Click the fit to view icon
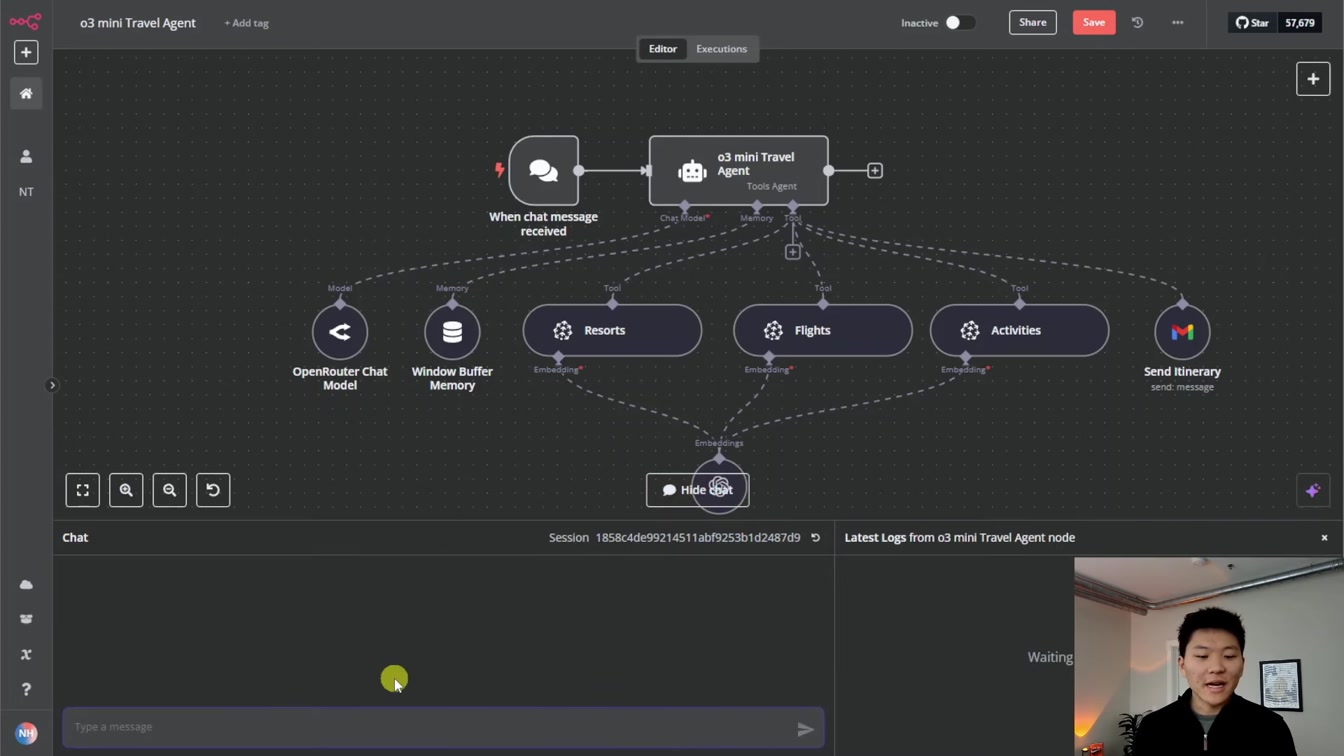Viewport: 1344px width, 756px height. click(x=83, y=490)
